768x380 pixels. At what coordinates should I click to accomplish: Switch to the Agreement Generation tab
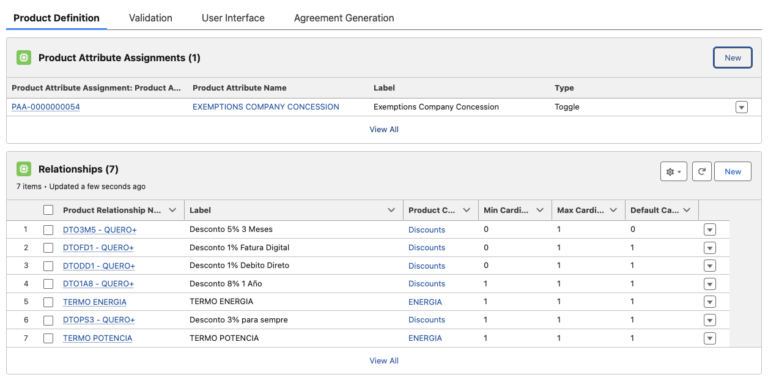pos(344,18)
